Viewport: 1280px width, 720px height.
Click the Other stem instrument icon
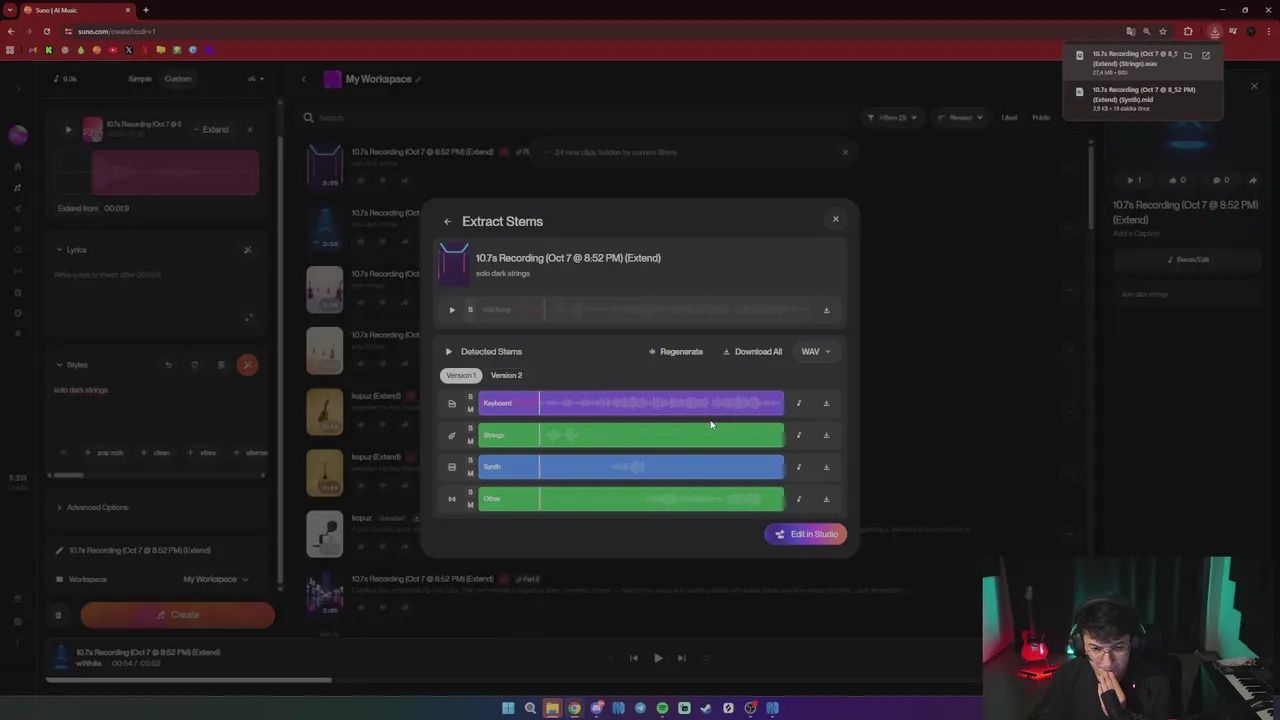point(452,499)
